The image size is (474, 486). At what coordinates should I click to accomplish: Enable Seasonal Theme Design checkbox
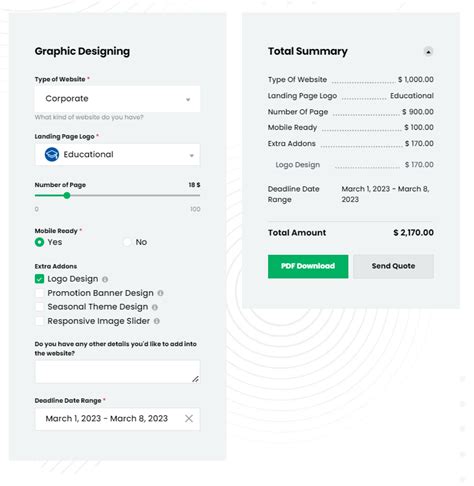39,307
